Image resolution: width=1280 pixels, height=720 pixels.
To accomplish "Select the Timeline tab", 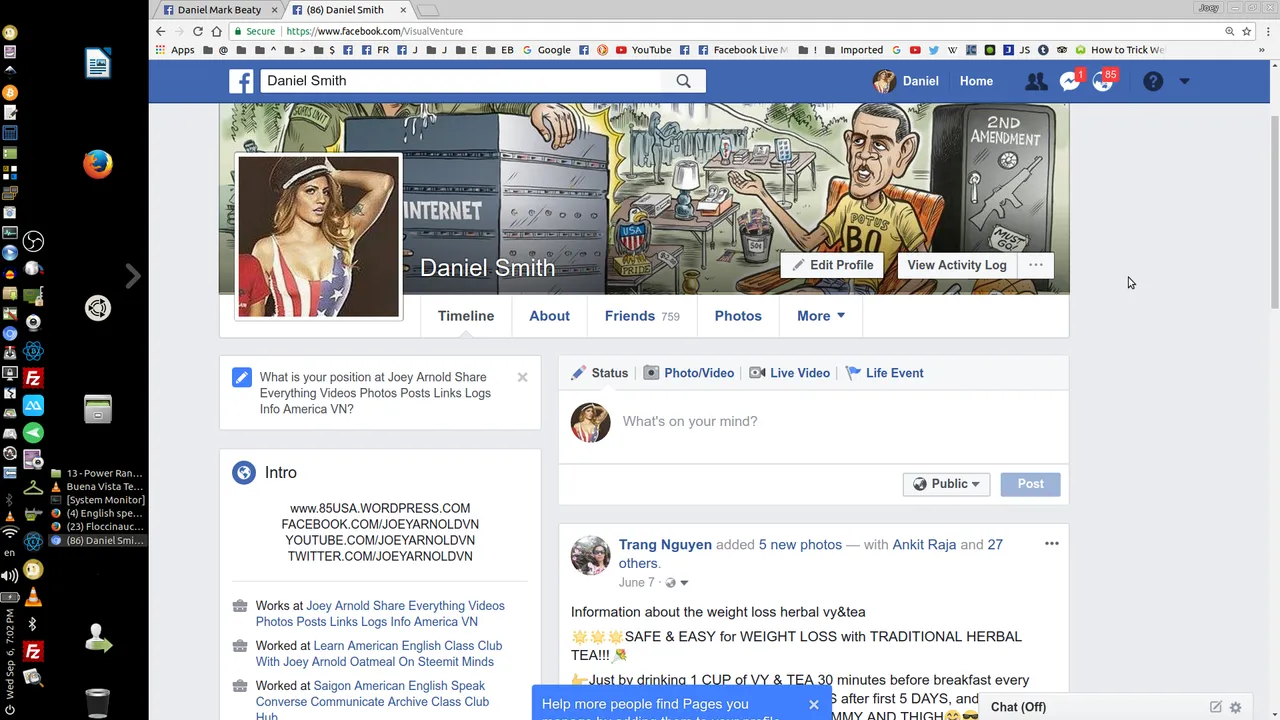I will [x=466, y=316].
